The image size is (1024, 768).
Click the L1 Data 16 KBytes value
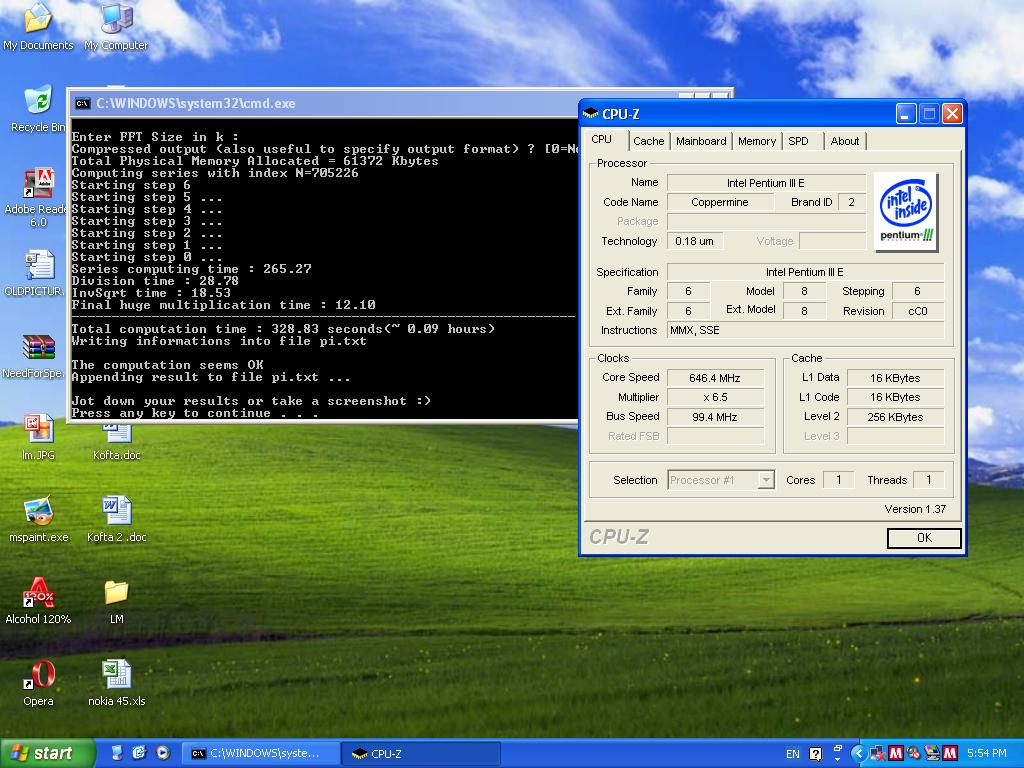[895, 378]
